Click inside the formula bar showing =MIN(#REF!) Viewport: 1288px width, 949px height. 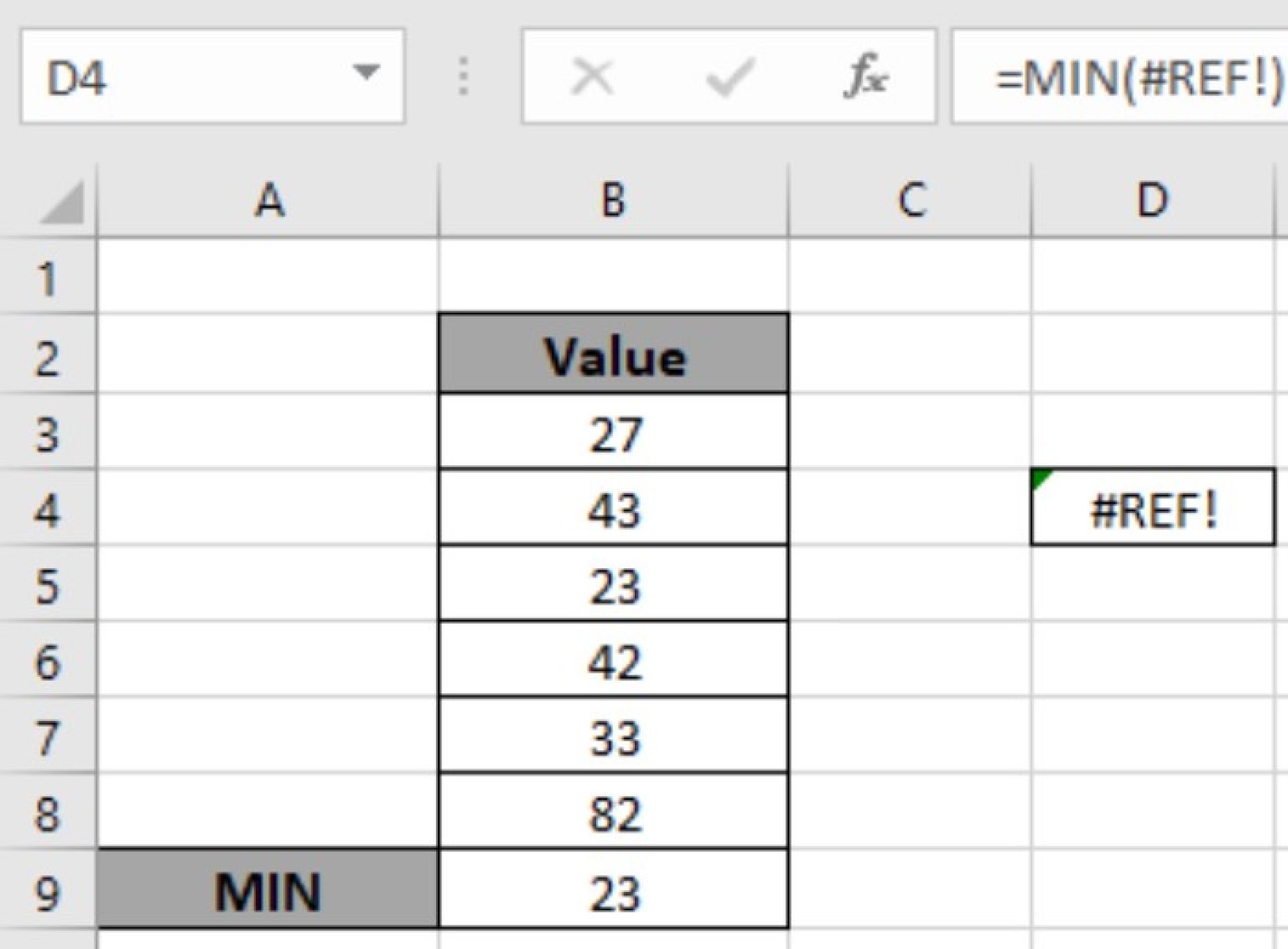pyautogui.click(x=1115, y=75)
